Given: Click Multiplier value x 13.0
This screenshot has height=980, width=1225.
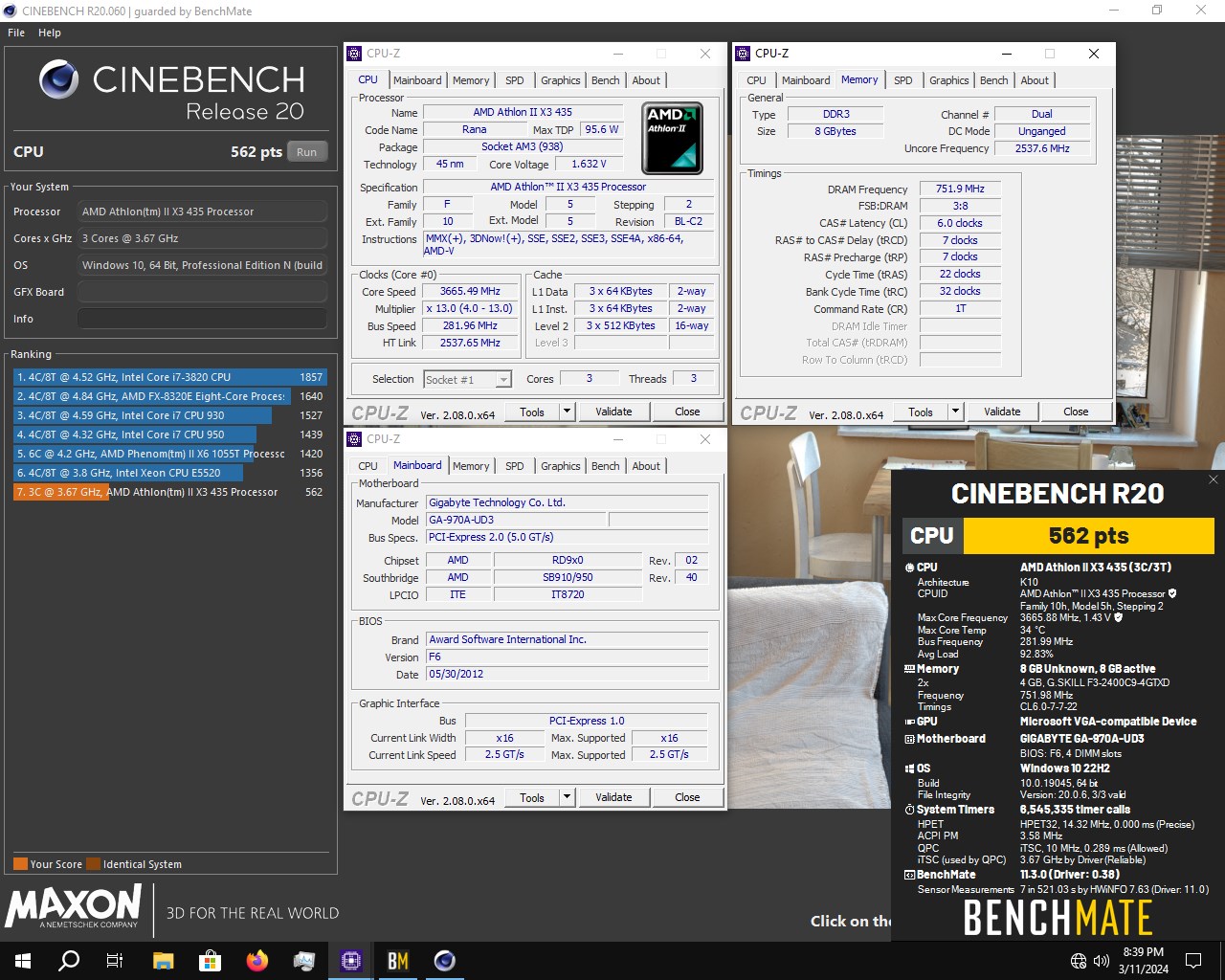Looking at the screenshot, I should point(470,309).
